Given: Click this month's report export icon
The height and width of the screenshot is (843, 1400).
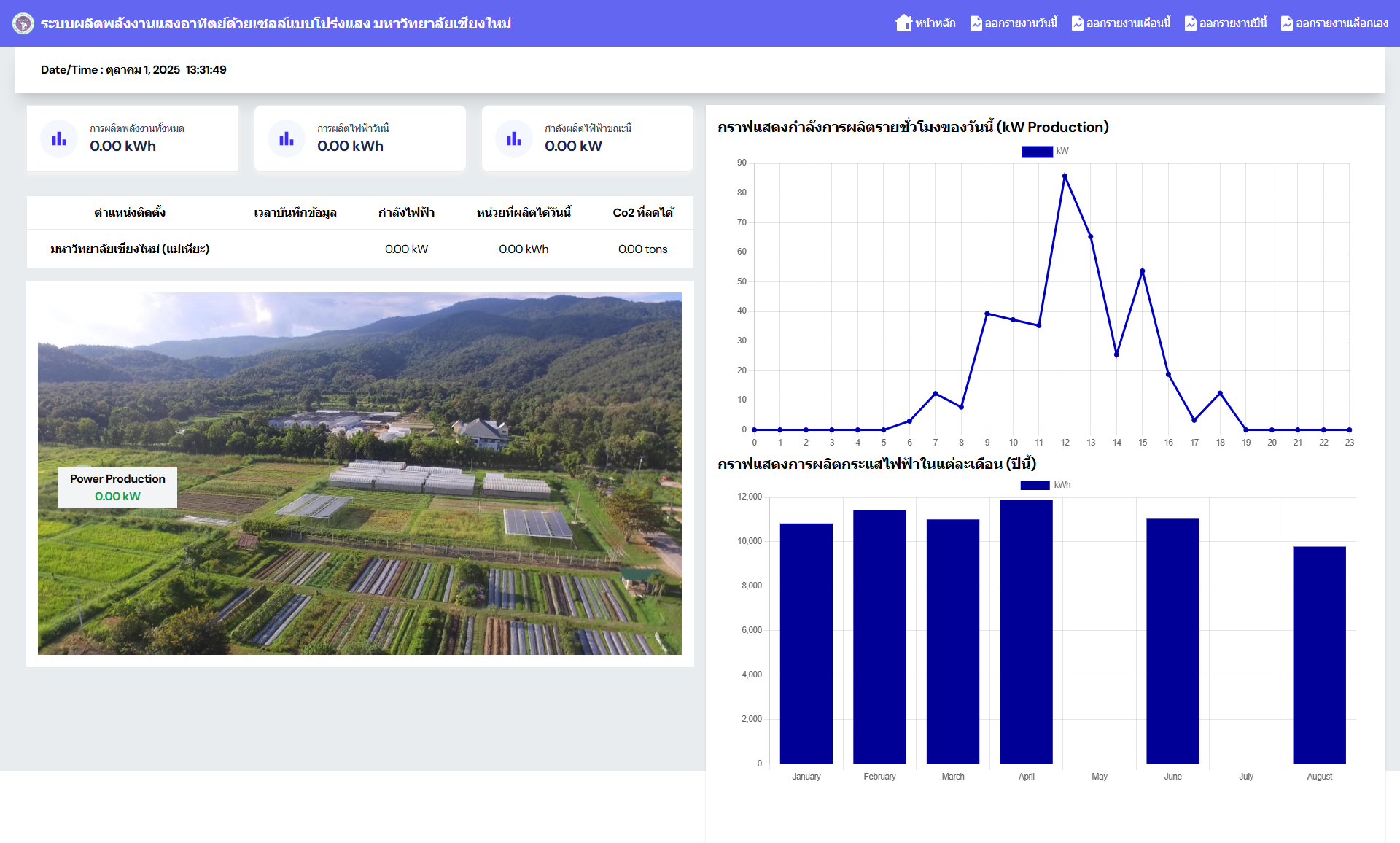Looking at the screenshot, I should tap(1077, 23).
